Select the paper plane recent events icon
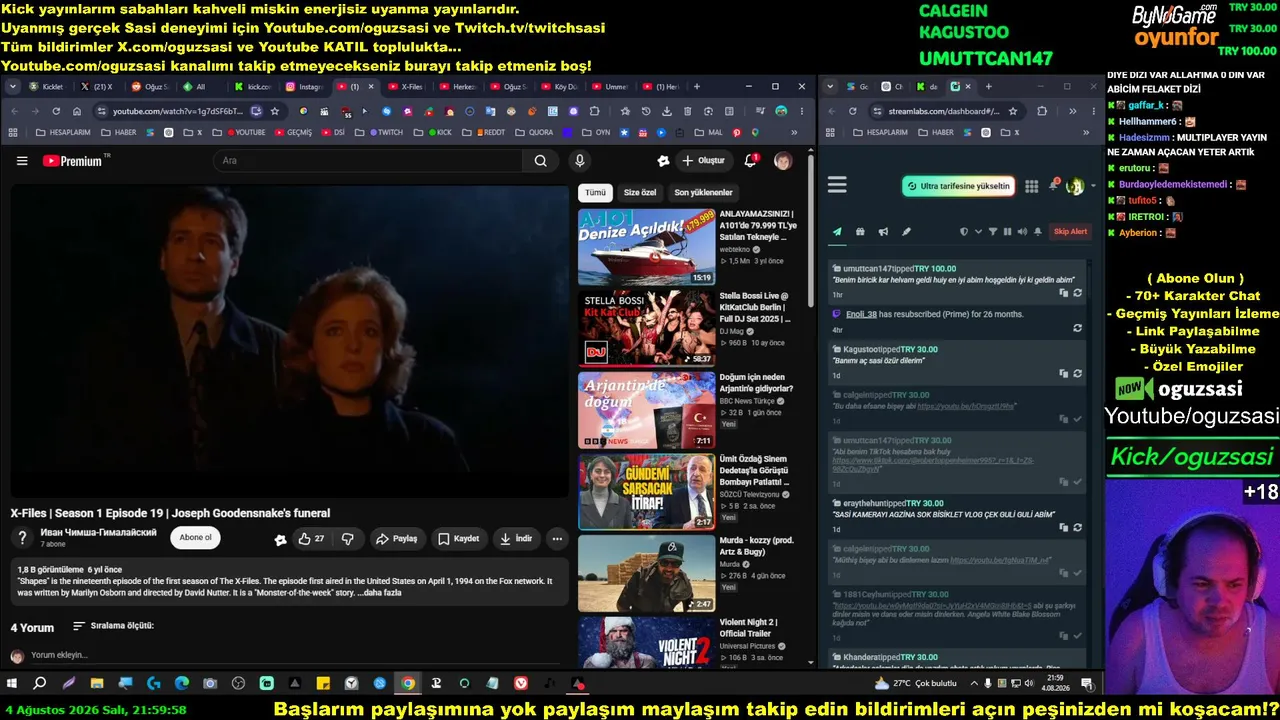 pos(837,232)
